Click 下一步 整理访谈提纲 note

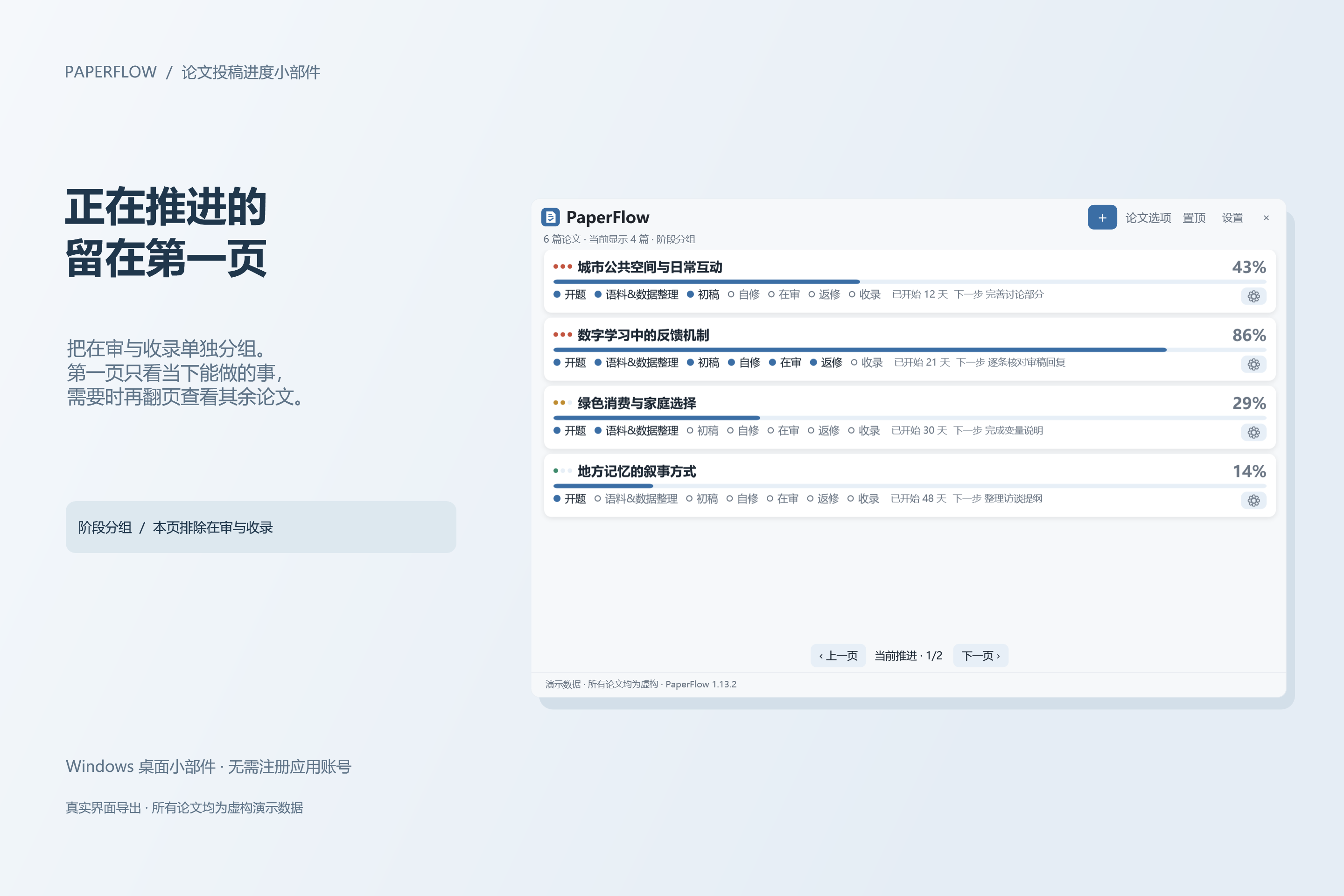click(998, 498)
